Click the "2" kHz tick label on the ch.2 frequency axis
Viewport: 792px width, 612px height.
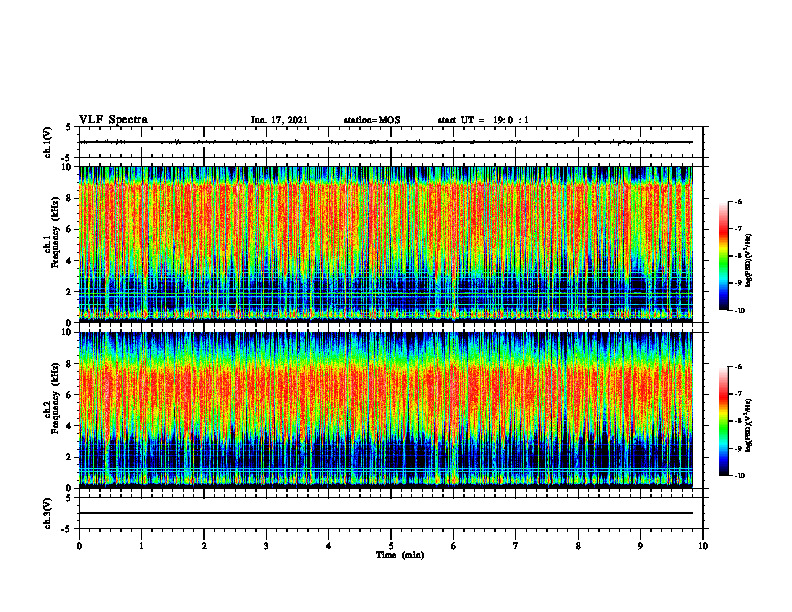tap(70, 457)
